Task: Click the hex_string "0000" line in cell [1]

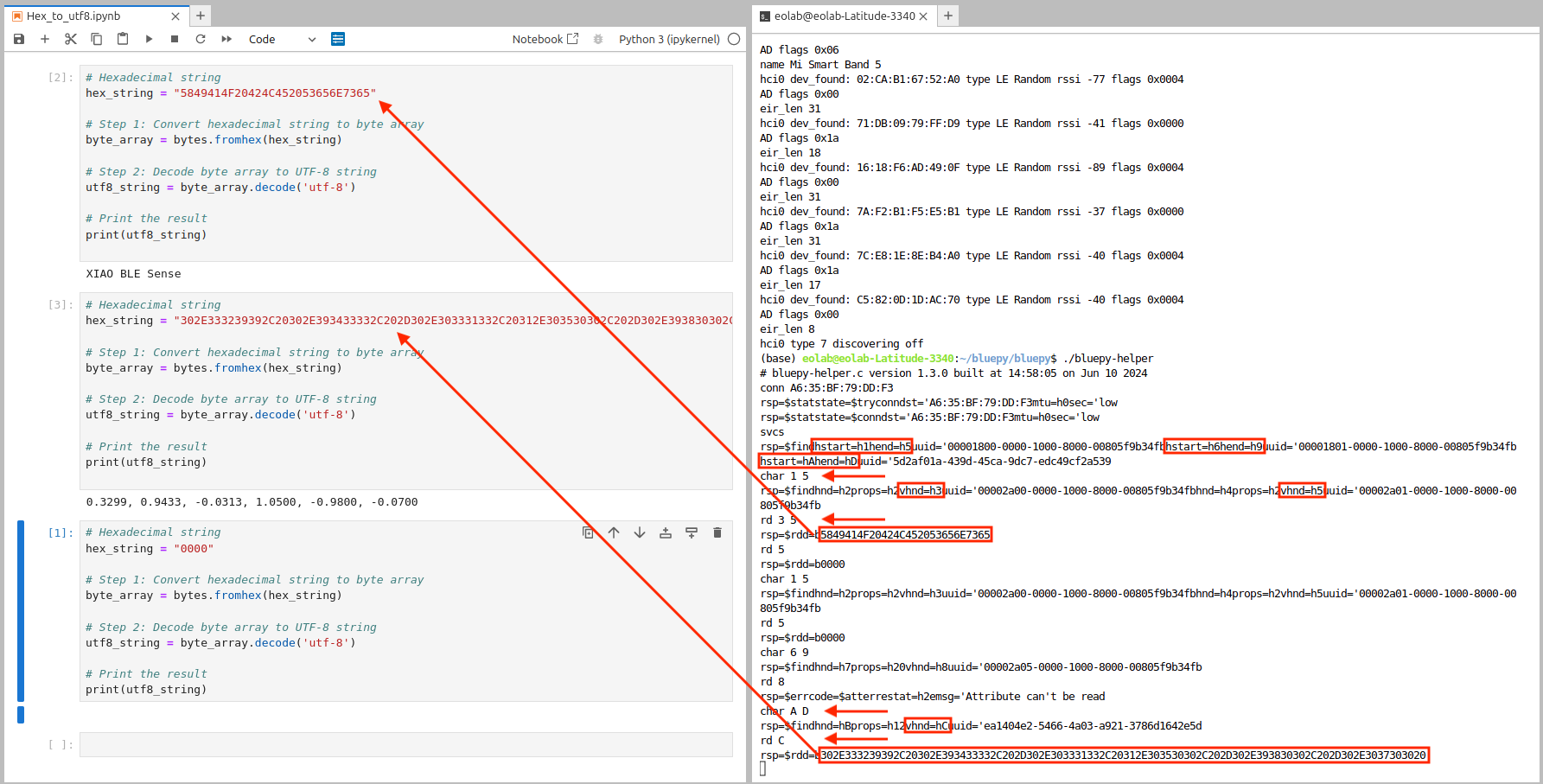Action: coord(150,549)
